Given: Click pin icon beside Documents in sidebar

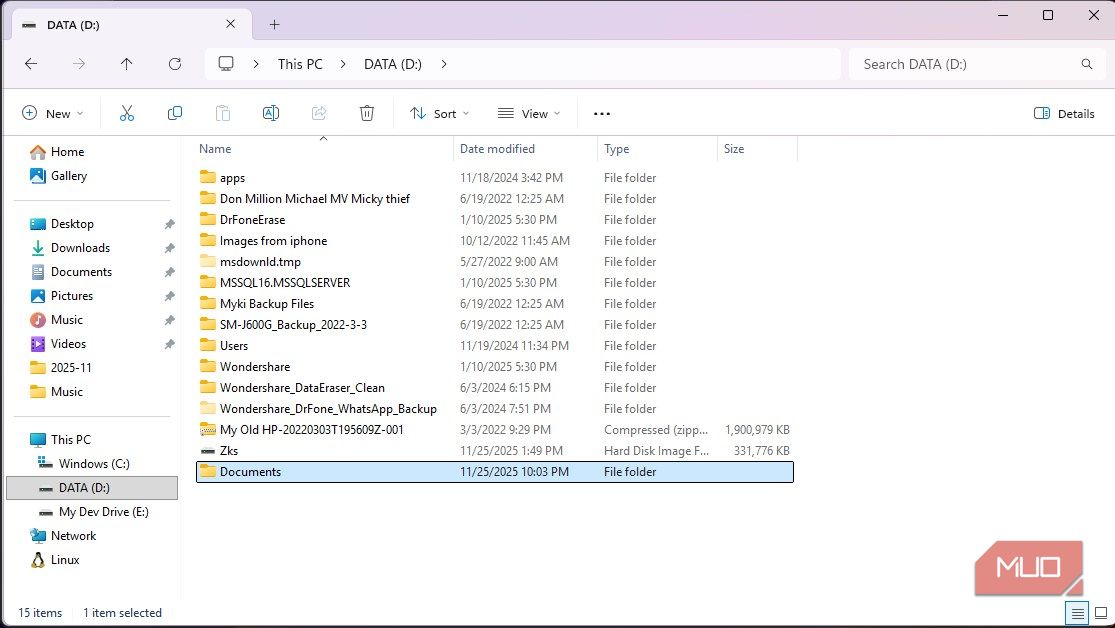Looking at the screenshot, I should [x=169, y=272].
